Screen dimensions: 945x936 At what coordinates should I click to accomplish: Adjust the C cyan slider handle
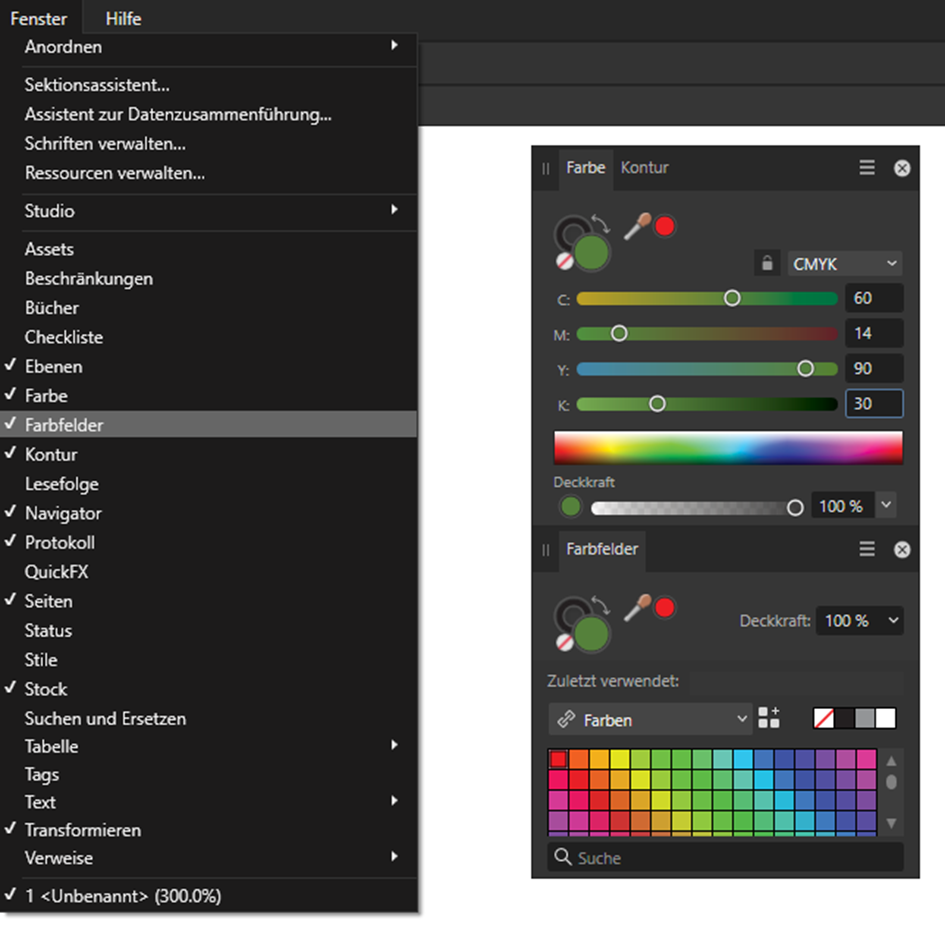pos(732,298)
